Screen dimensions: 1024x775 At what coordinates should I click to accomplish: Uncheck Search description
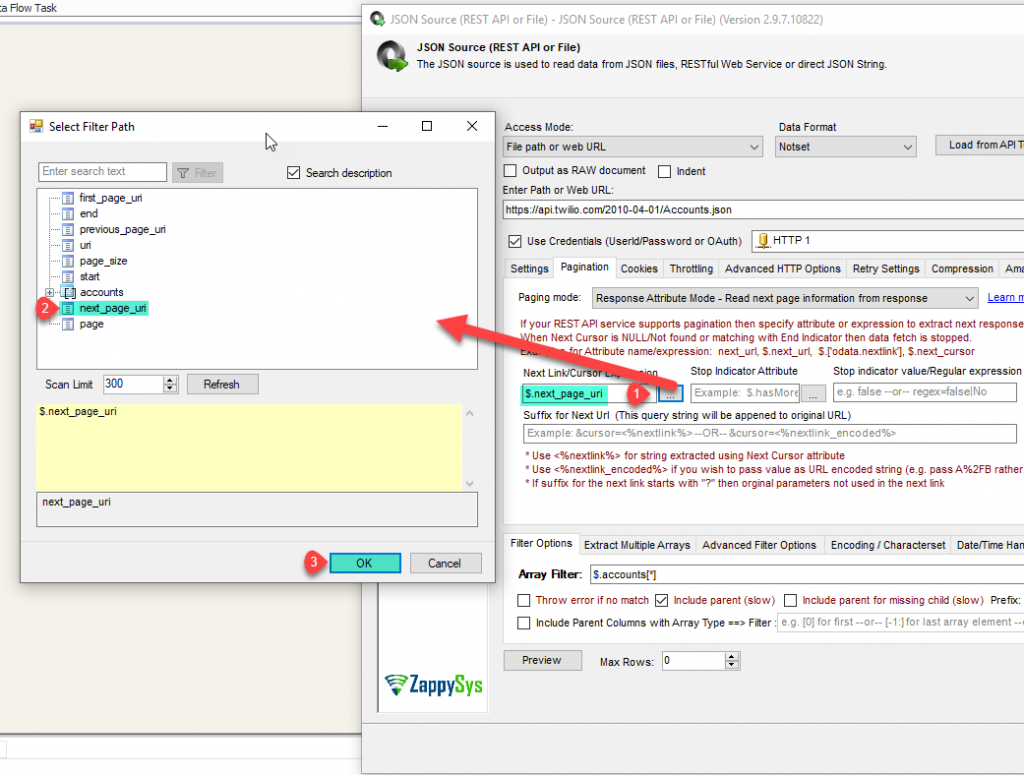(293, 170)
